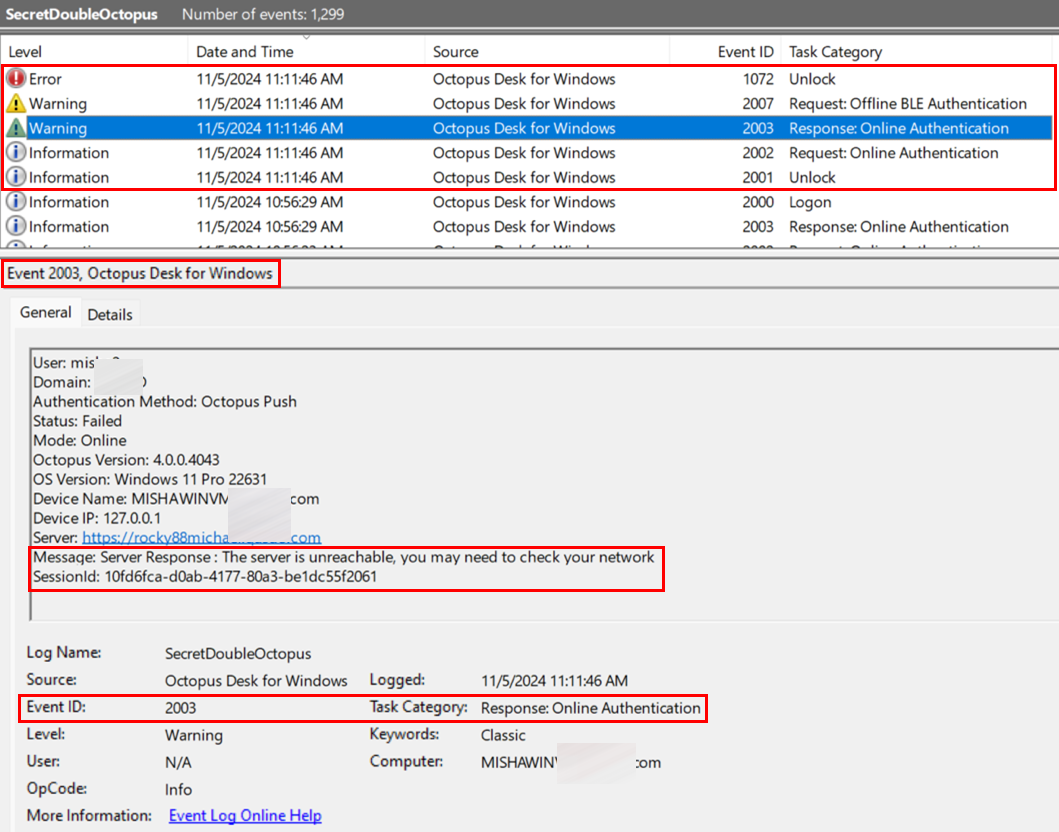The width and height of the screenshot is (1059, 832).
Task: Click the User value N/A
Action: click(x=178, y=762)
